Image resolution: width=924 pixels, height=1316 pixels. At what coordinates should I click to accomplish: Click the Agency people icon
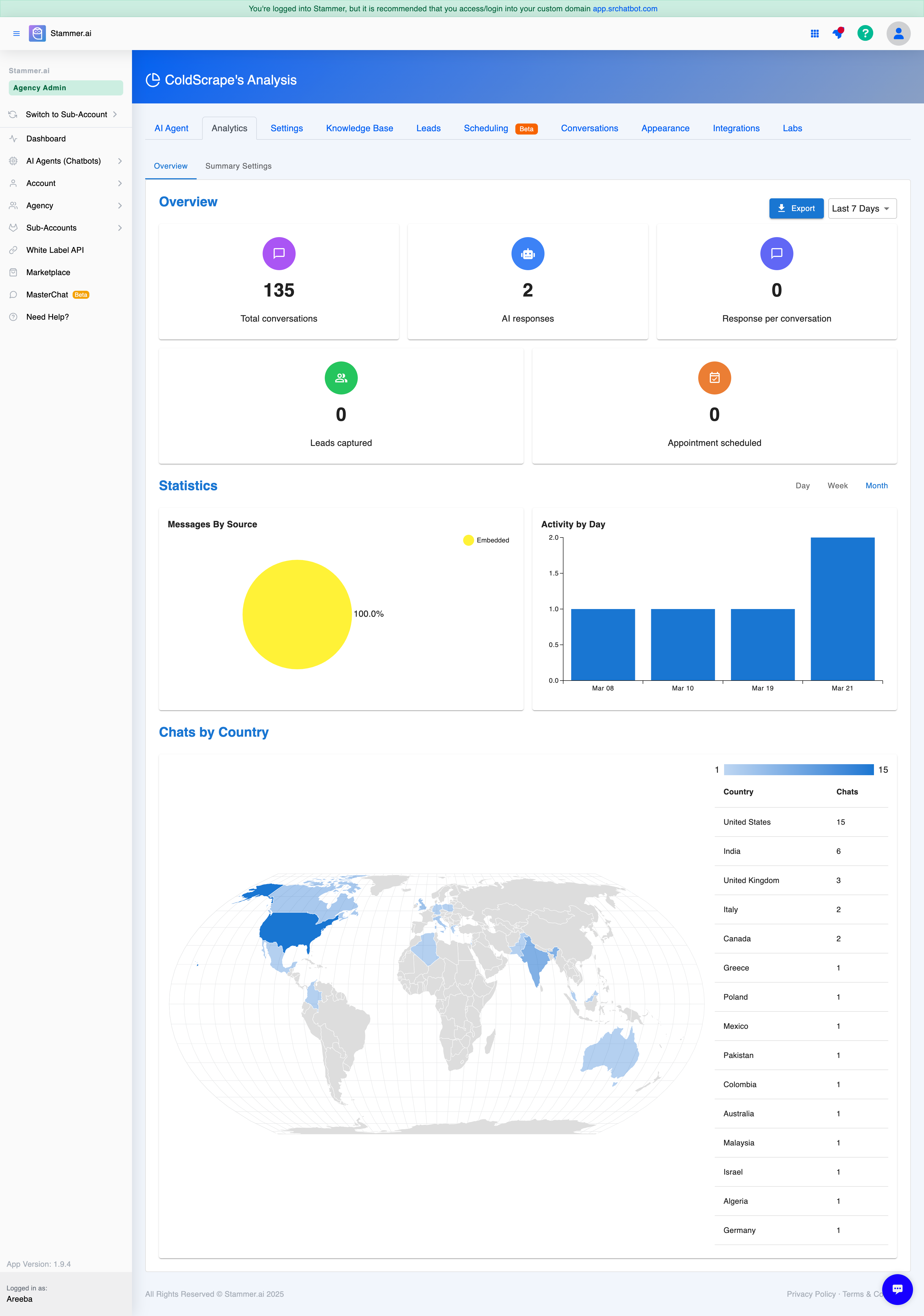point(13,206)
